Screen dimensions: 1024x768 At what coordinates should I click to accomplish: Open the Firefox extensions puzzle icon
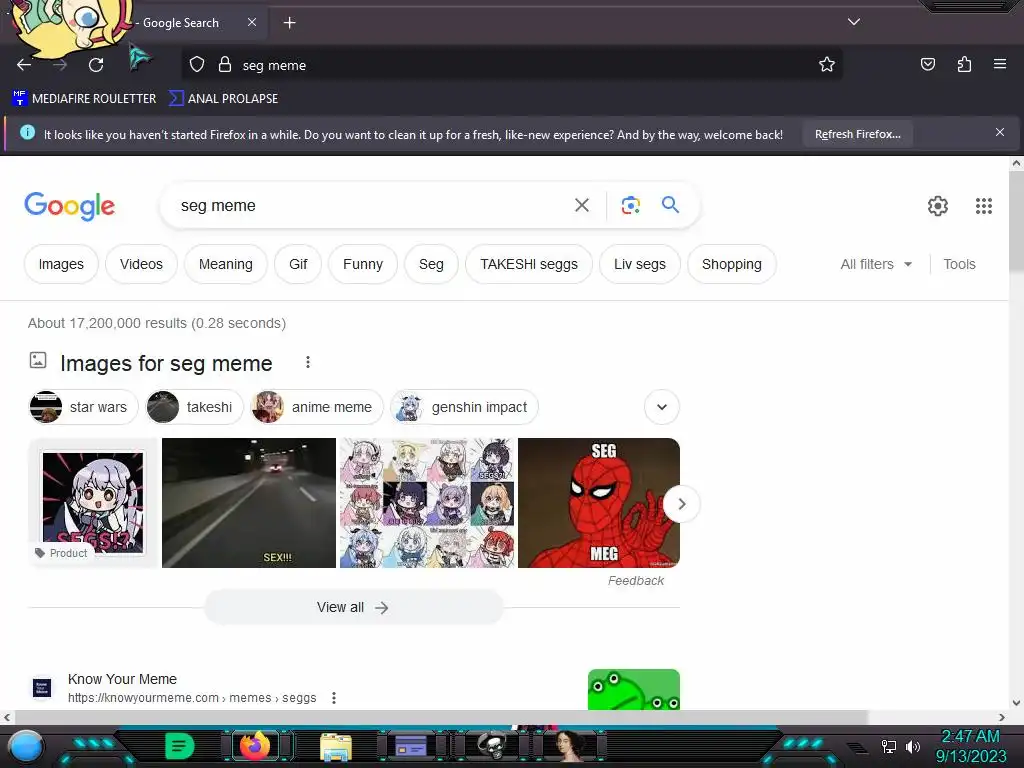point(964,64)
